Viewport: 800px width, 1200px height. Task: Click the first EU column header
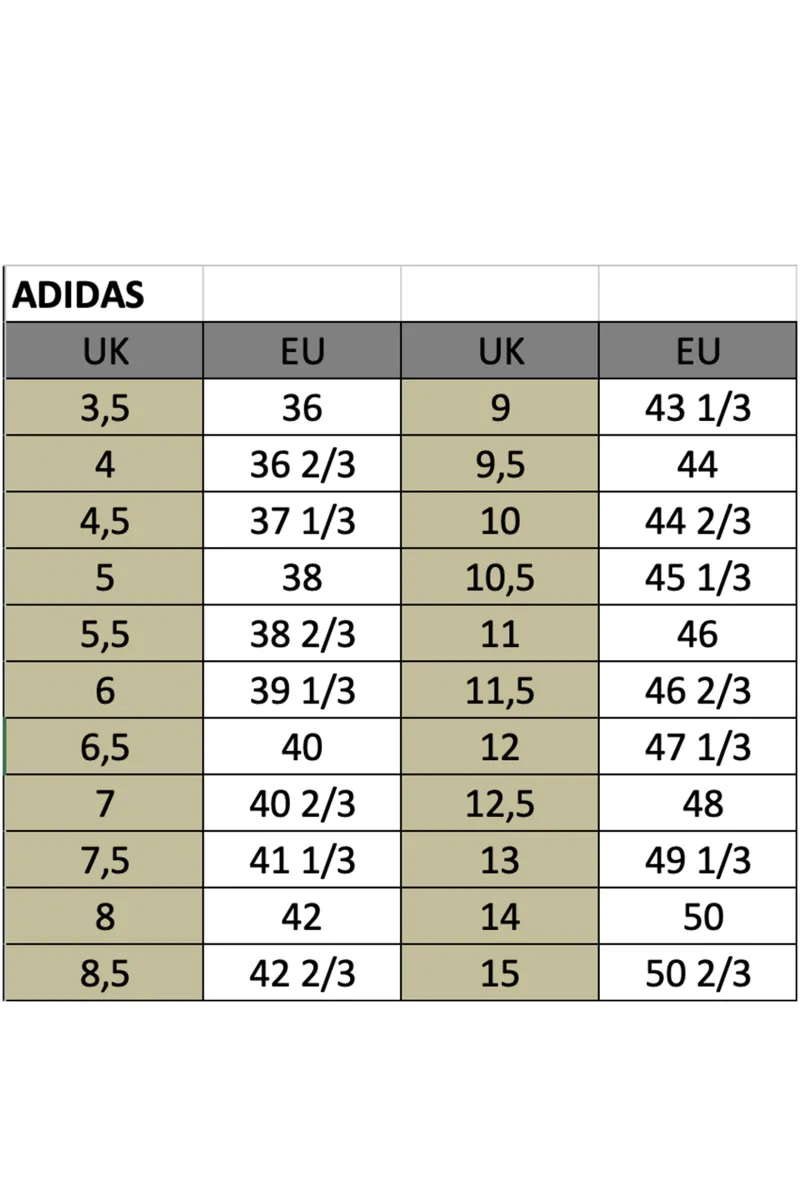[302, 351]
